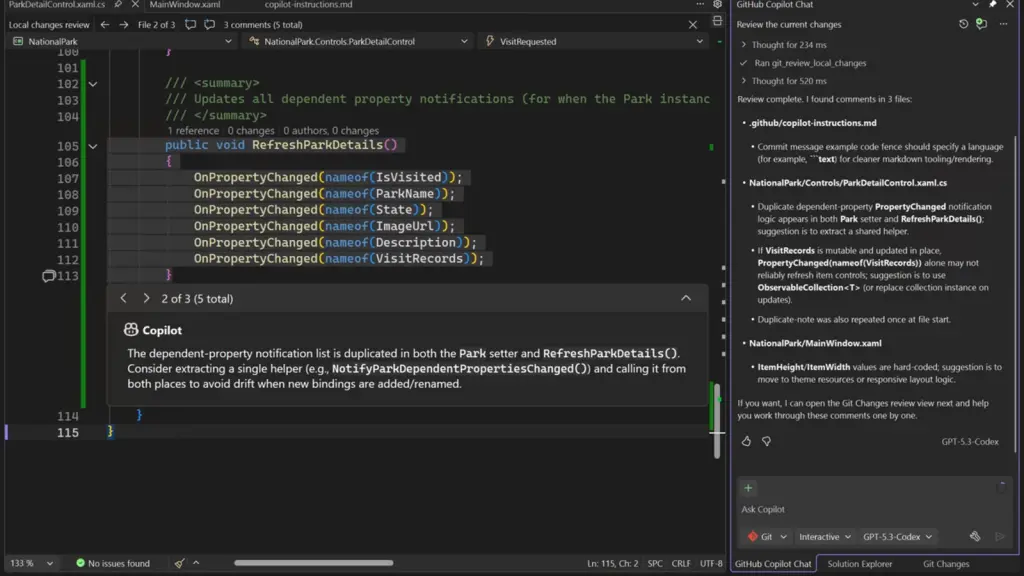Expand 'Thought for 234 ms' section
Viewport: 1024px width, 576px height.
(x=783, y=45)
